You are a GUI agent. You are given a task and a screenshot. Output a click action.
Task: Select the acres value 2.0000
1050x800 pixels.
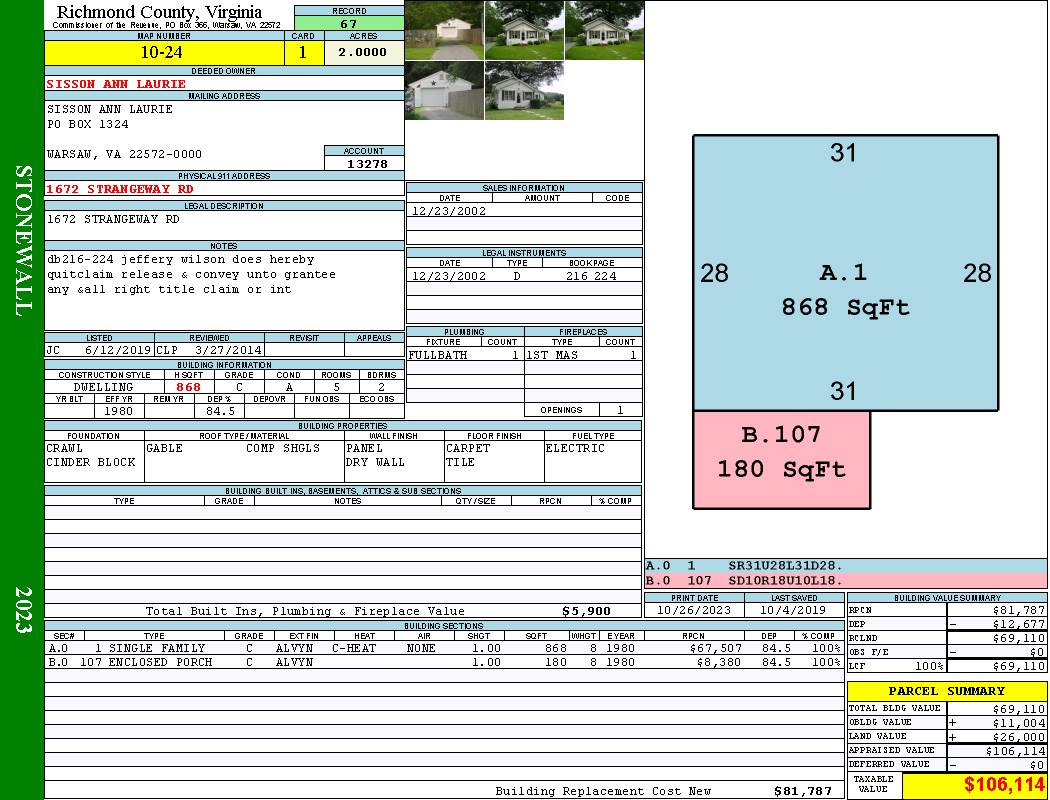click(363, 53)
